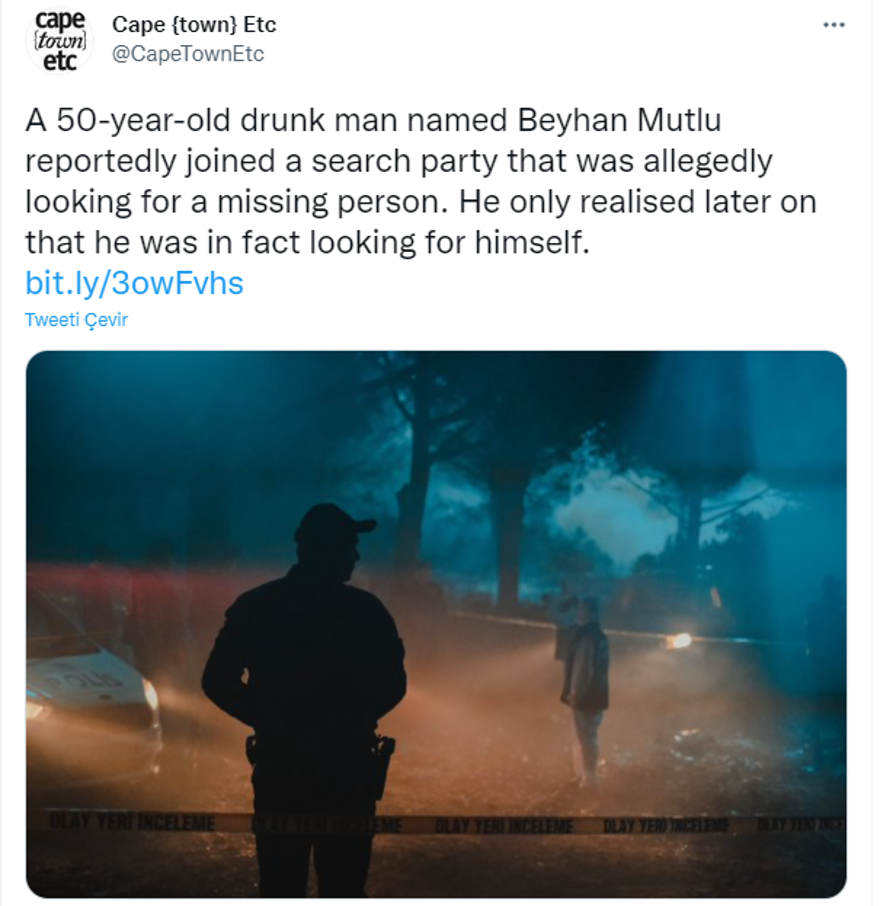The height and width of the screenshot is (906, 880).
Task: Click the police officer silhouette in photo
Action: (x=305, y=690)
